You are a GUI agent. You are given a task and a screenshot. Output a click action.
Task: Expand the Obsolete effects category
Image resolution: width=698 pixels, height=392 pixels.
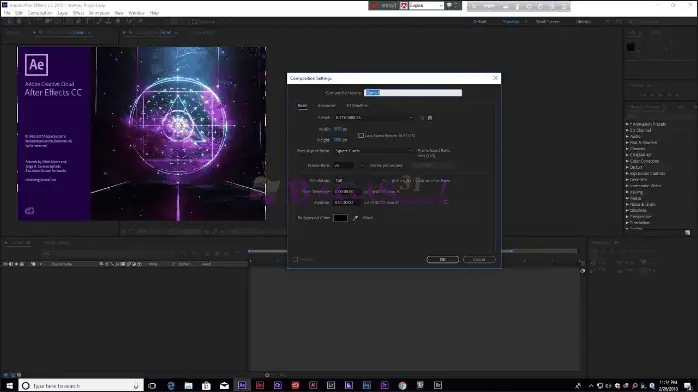point(627,210)
